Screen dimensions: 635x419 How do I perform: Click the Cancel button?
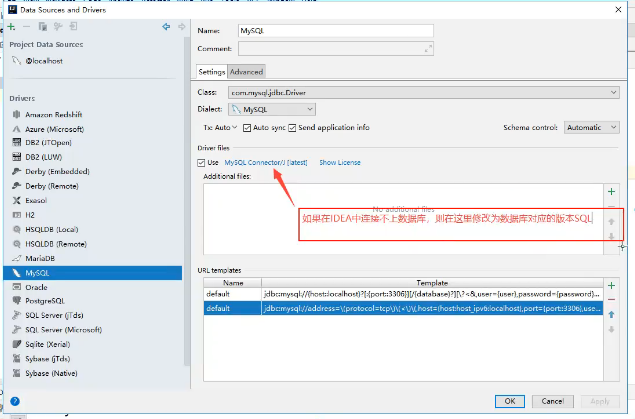553,401
